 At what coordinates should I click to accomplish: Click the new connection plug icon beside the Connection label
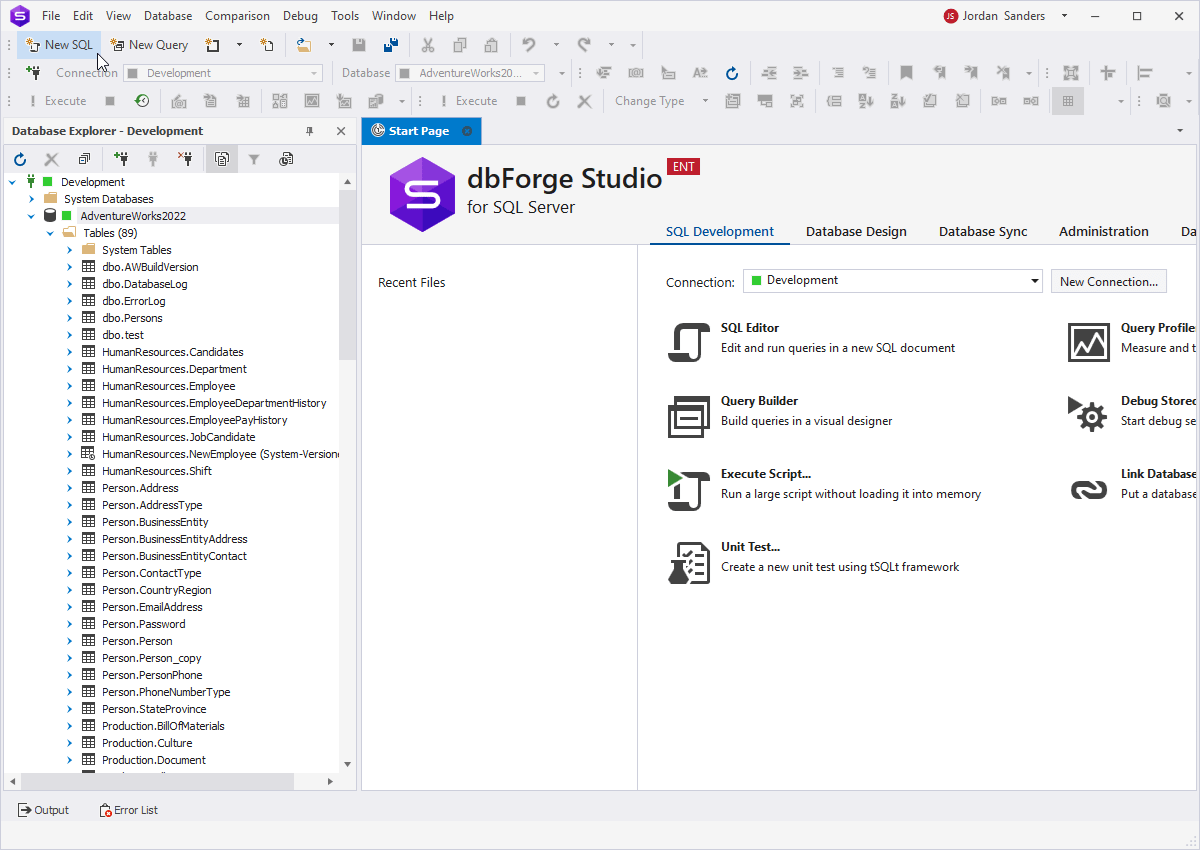pos(33,72)
